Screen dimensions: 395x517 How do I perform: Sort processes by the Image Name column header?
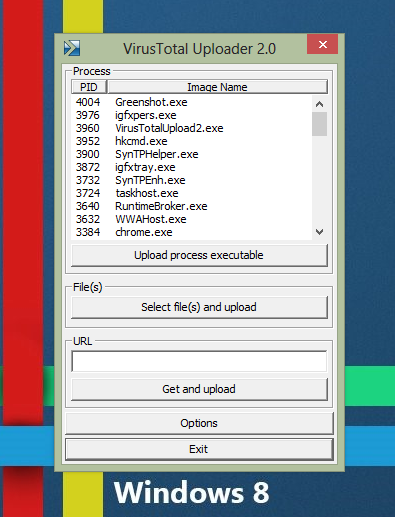click(217, 87)
